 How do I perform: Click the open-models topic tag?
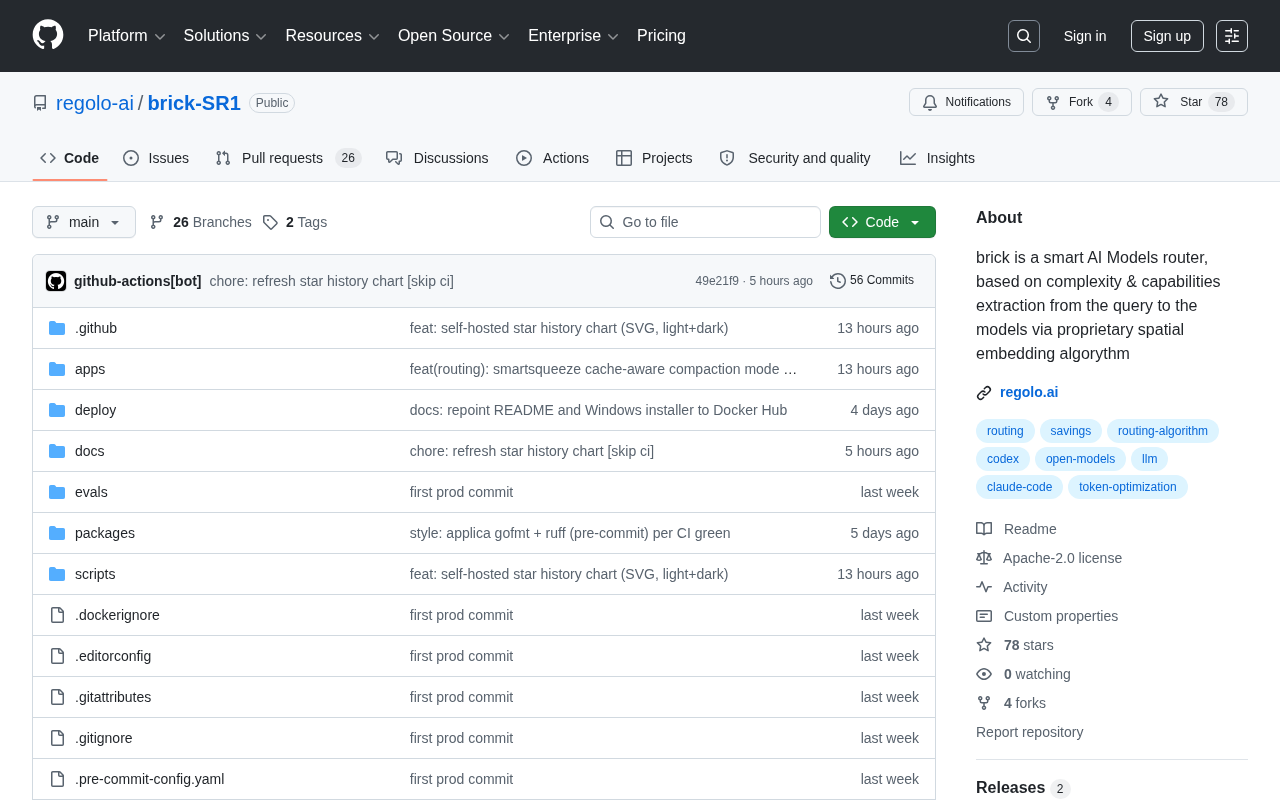tap(1080, 459)
